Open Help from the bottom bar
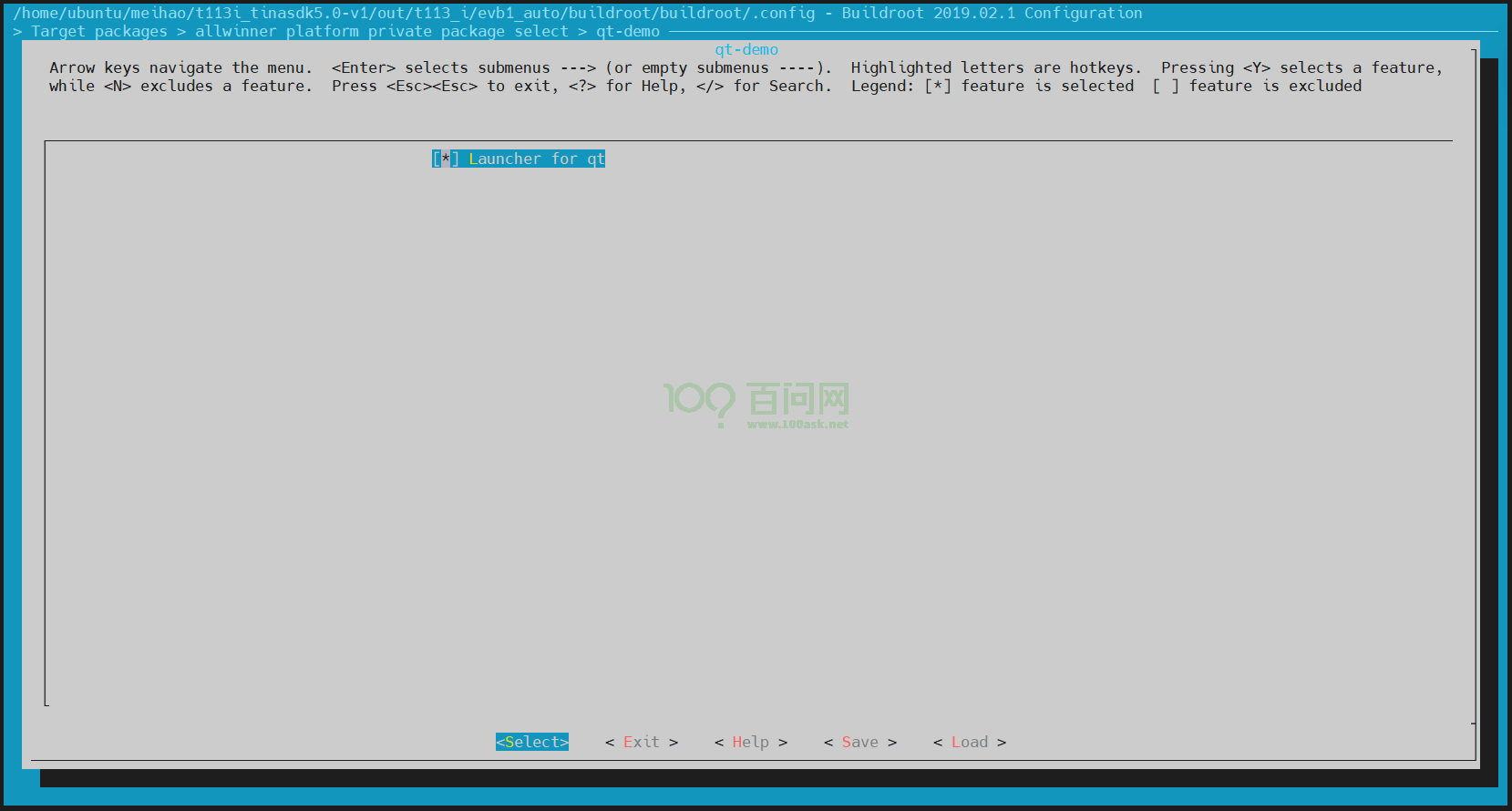The width and height of the screenshot is (1512, 811). [x=750, y=743]
